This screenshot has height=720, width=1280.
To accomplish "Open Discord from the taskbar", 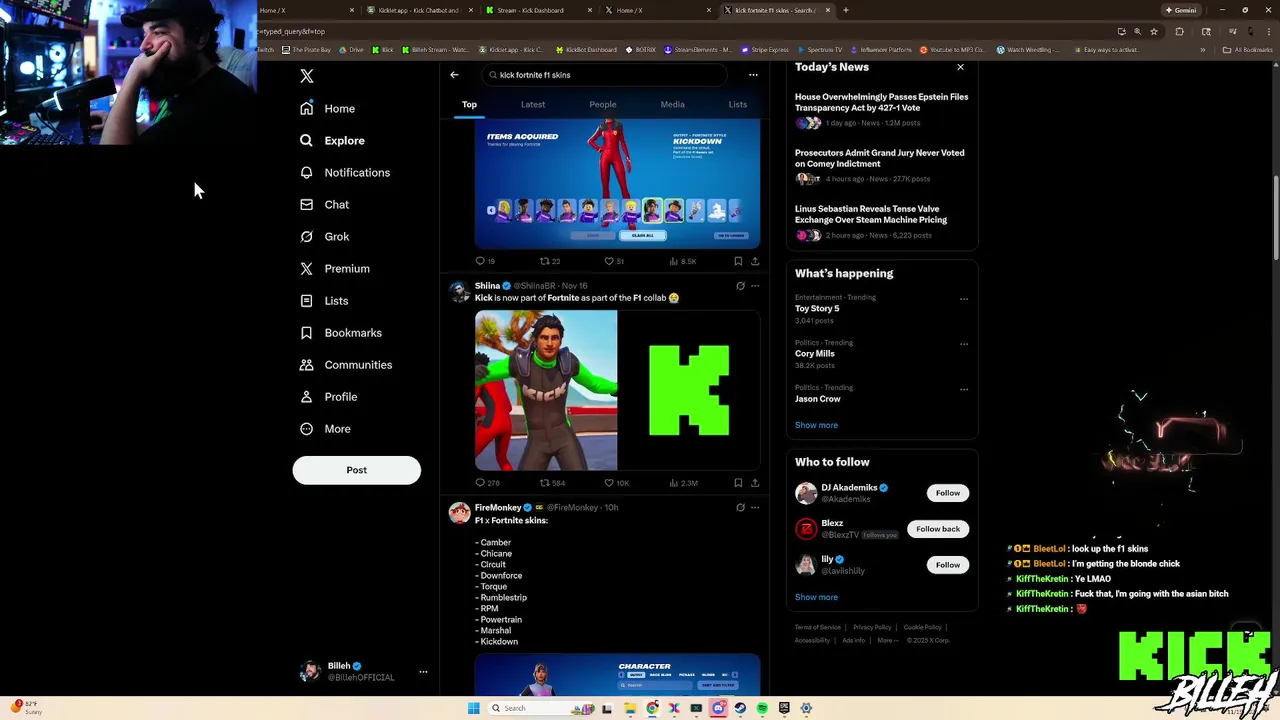I will [718, 708].
